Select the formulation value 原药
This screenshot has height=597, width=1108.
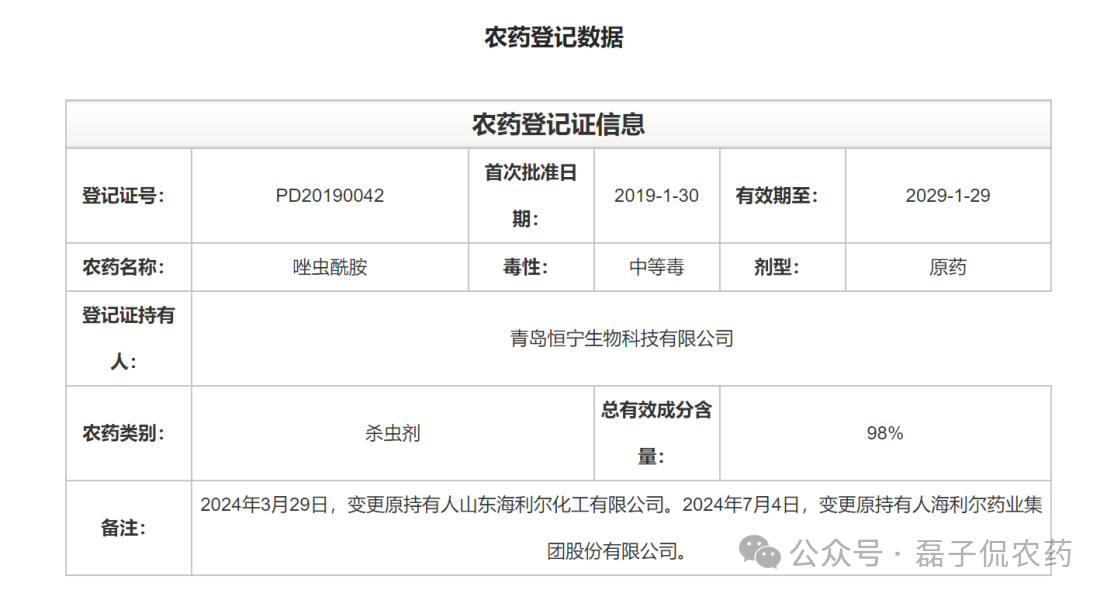click(x=948, y=267)
